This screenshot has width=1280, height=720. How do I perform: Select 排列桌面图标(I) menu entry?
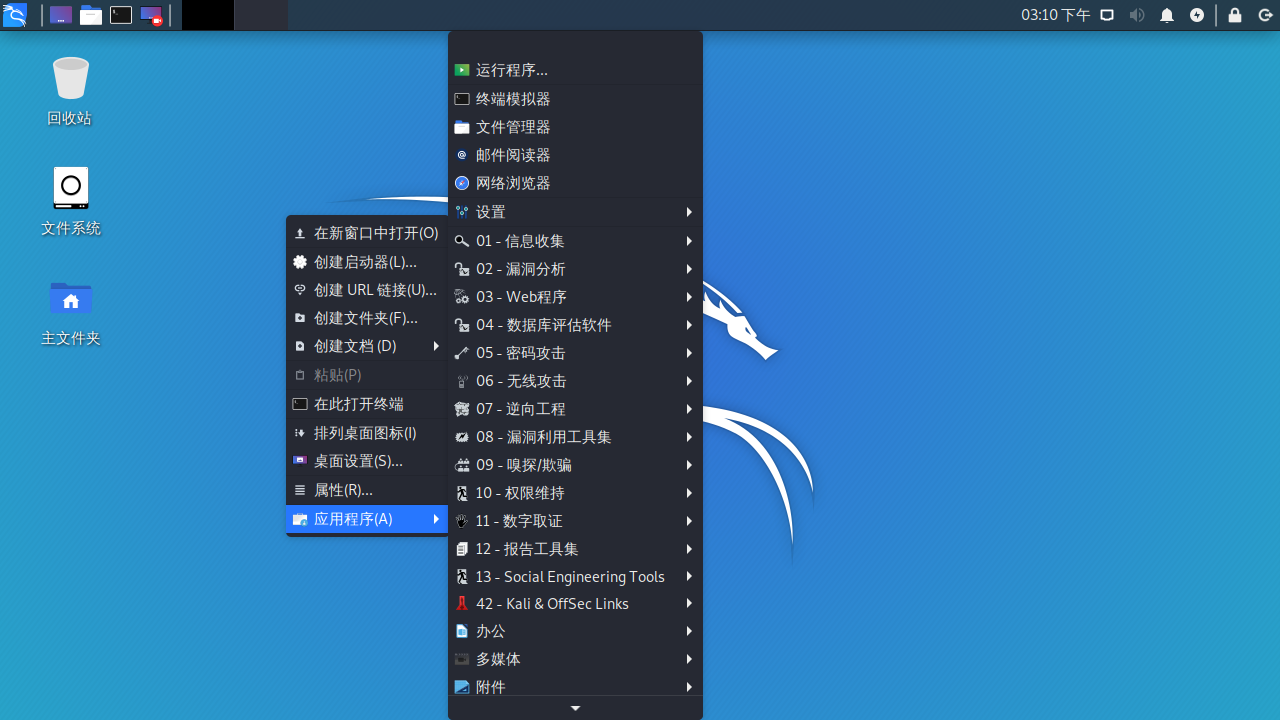point(367,433)
